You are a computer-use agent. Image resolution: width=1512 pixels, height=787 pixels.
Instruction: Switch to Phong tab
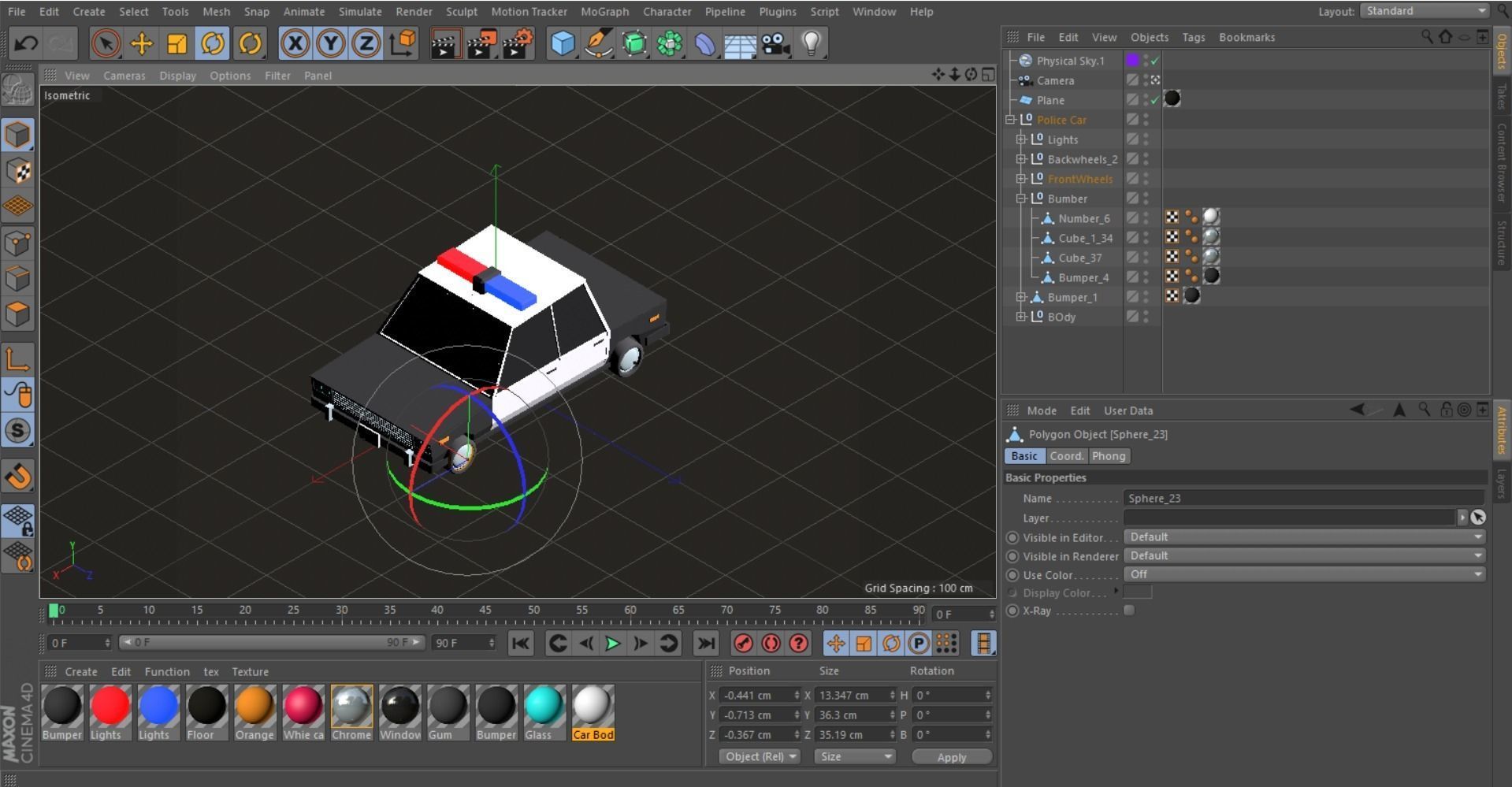click(1109, 456)
